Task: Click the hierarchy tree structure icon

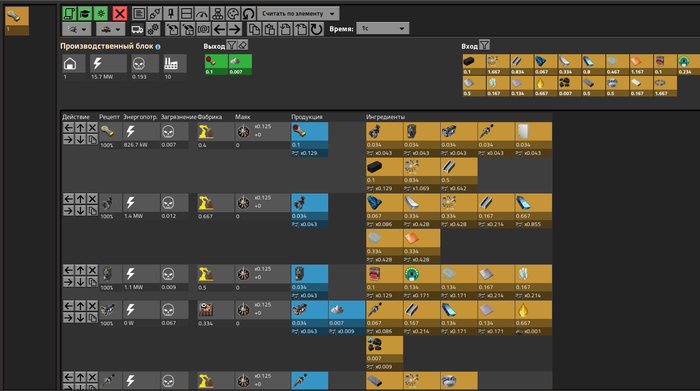Action: 217,13
